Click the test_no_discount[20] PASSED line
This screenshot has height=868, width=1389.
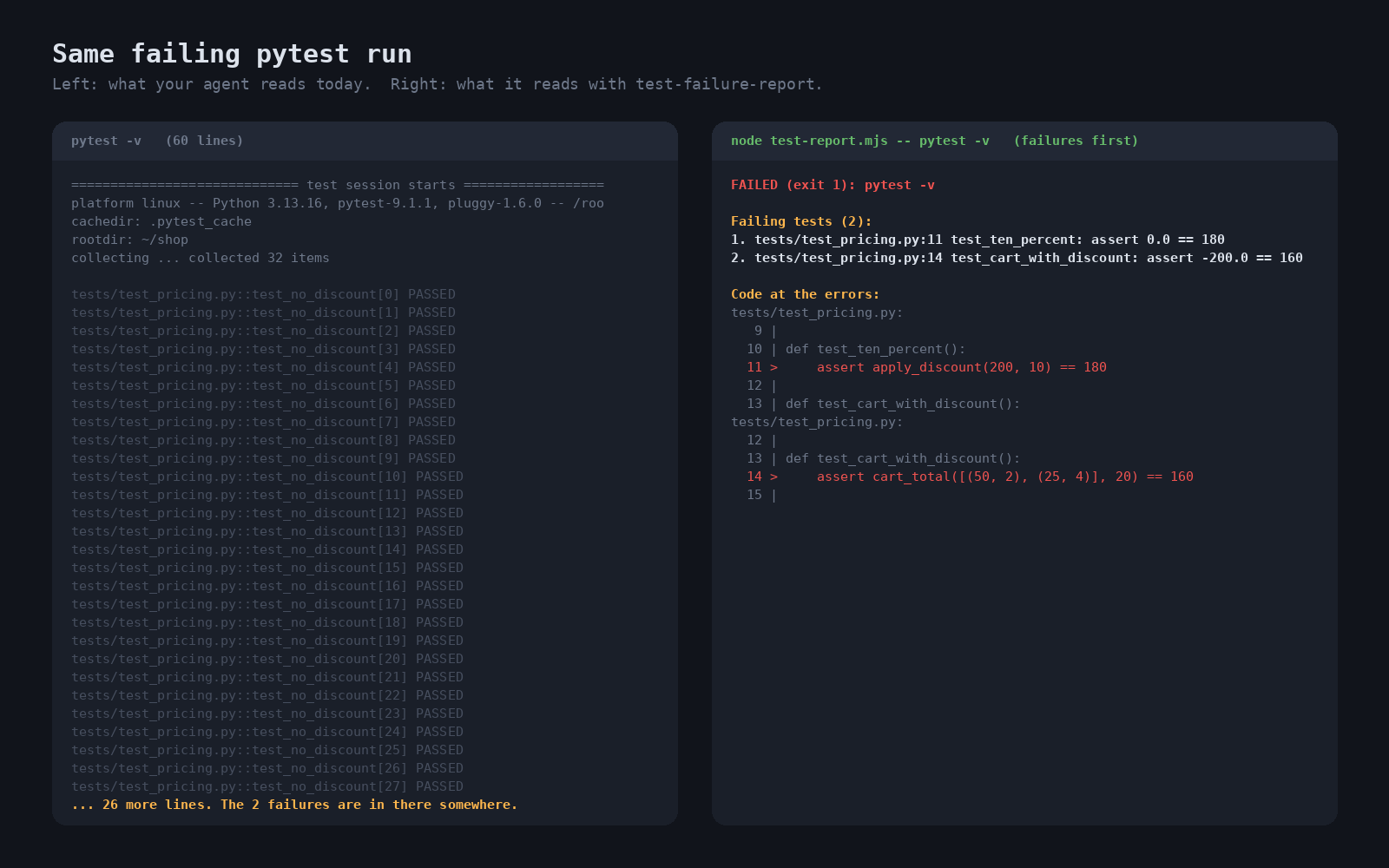pos(267,659)
